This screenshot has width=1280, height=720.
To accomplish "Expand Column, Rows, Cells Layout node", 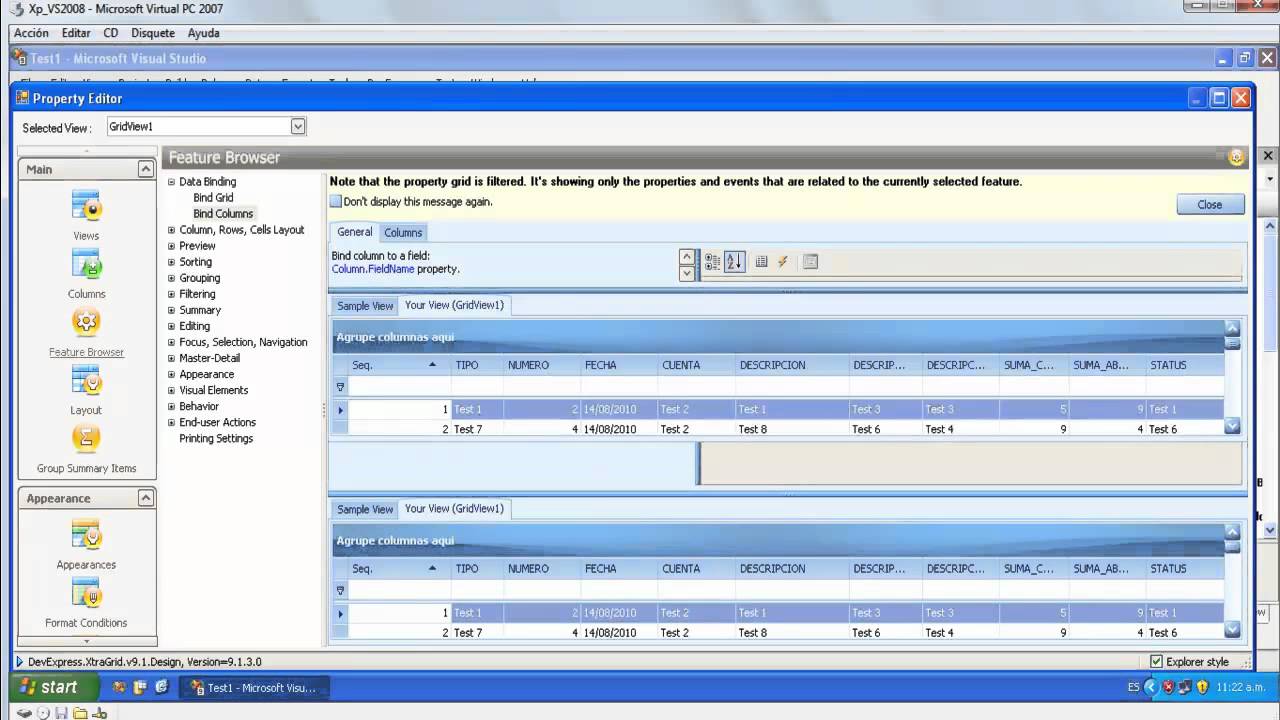I will 171,230.
